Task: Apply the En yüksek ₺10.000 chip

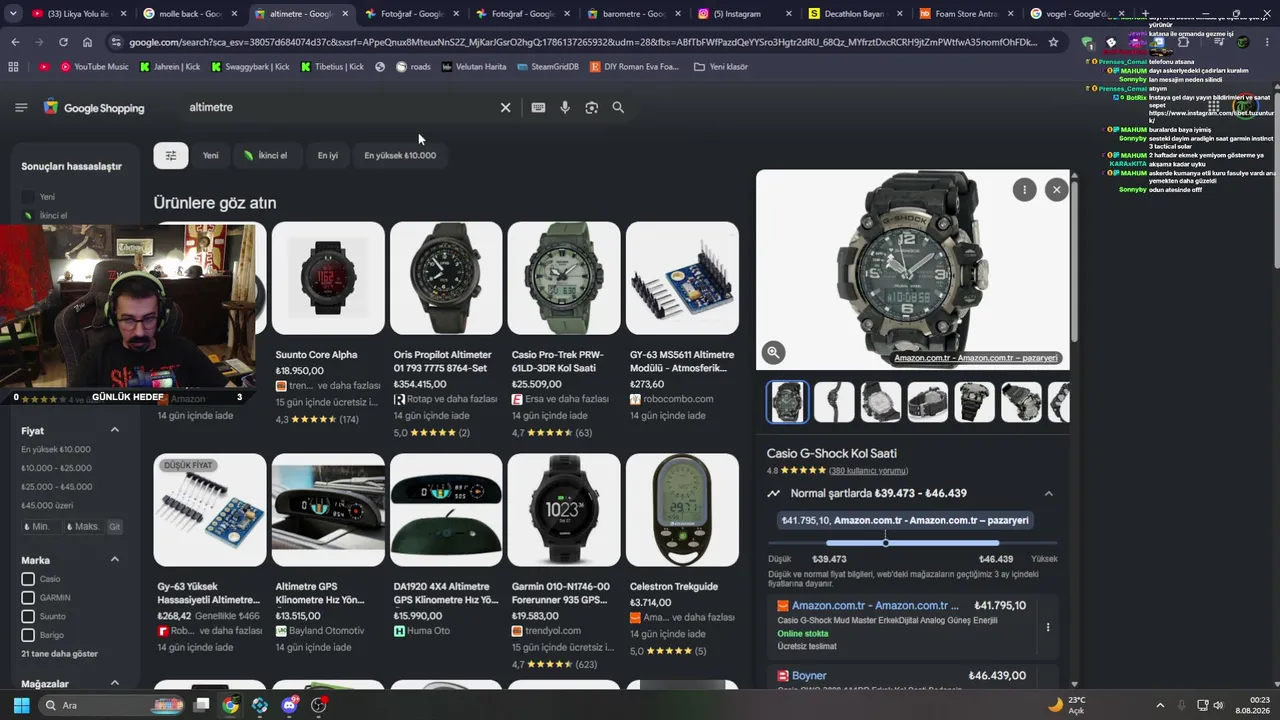Action: click(x=400, y=155)
